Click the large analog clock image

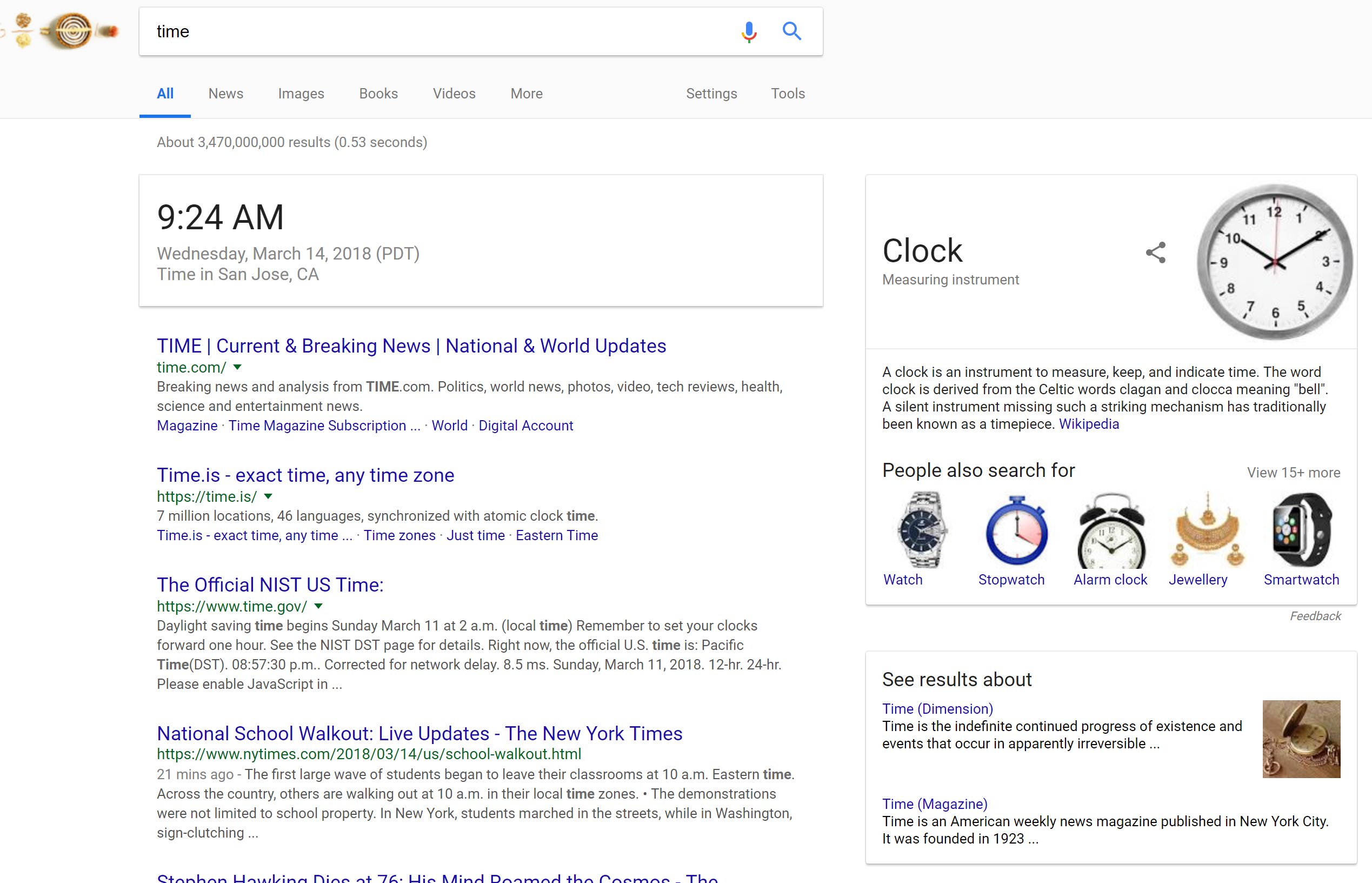pyautogui.click(x=1275, y=262)
